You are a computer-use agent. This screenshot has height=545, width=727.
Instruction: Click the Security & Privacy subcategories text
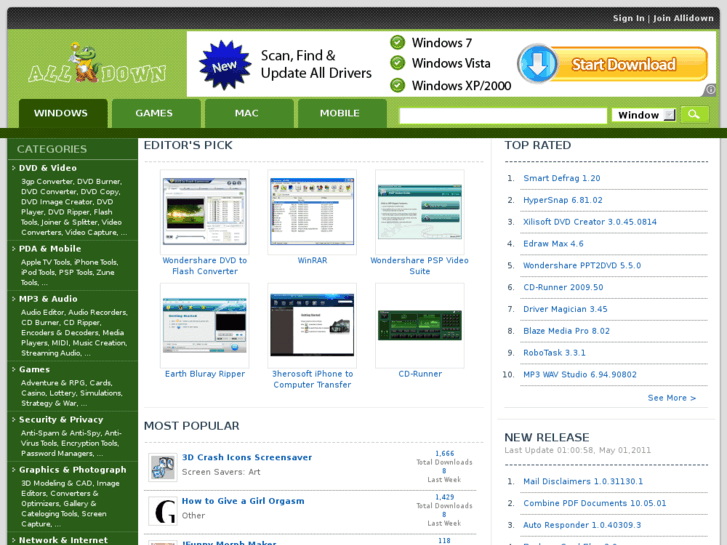coord(71,443)
